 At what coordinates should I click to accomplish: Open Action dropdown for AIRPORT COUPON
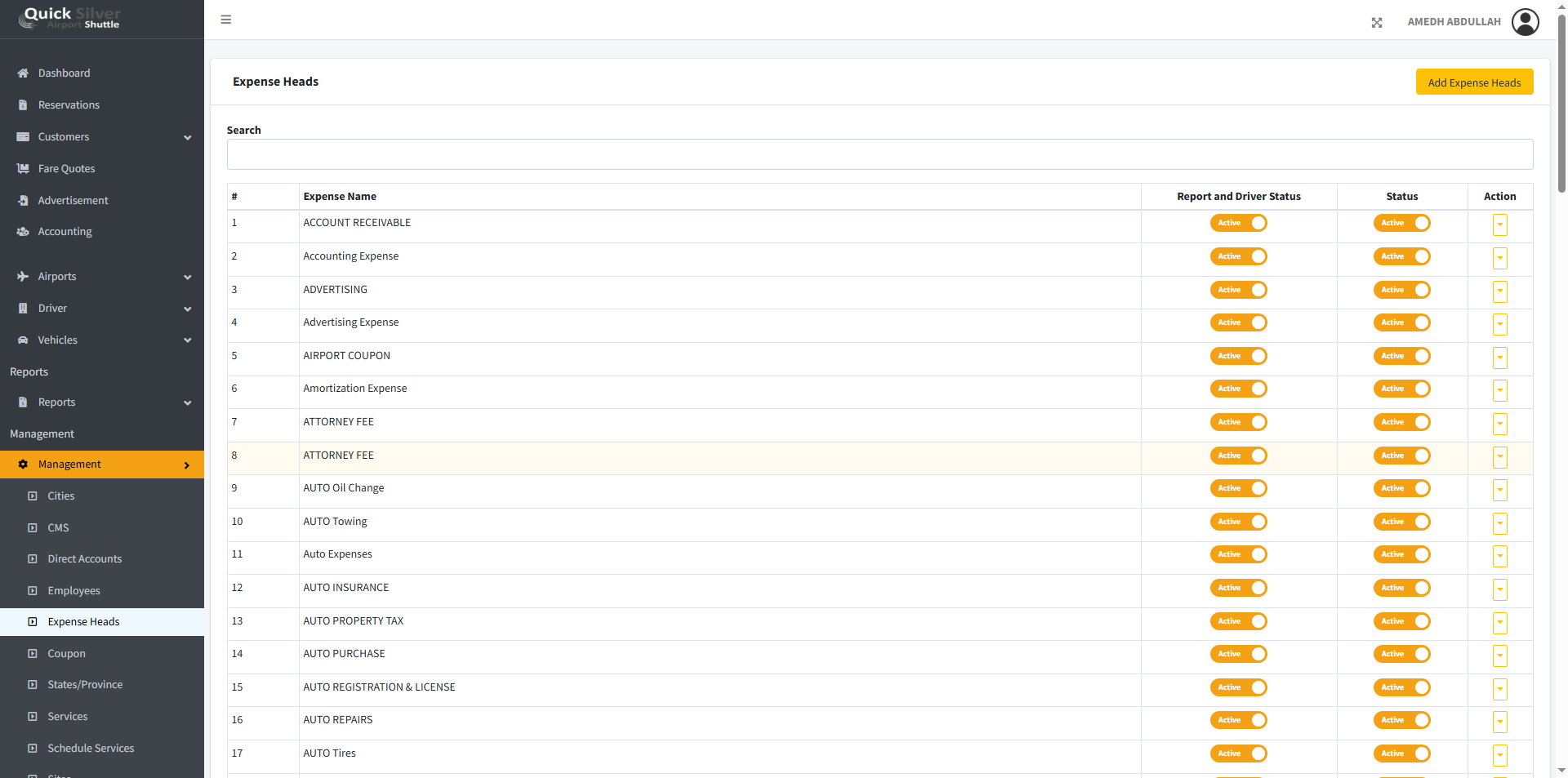click(1499, 358)
